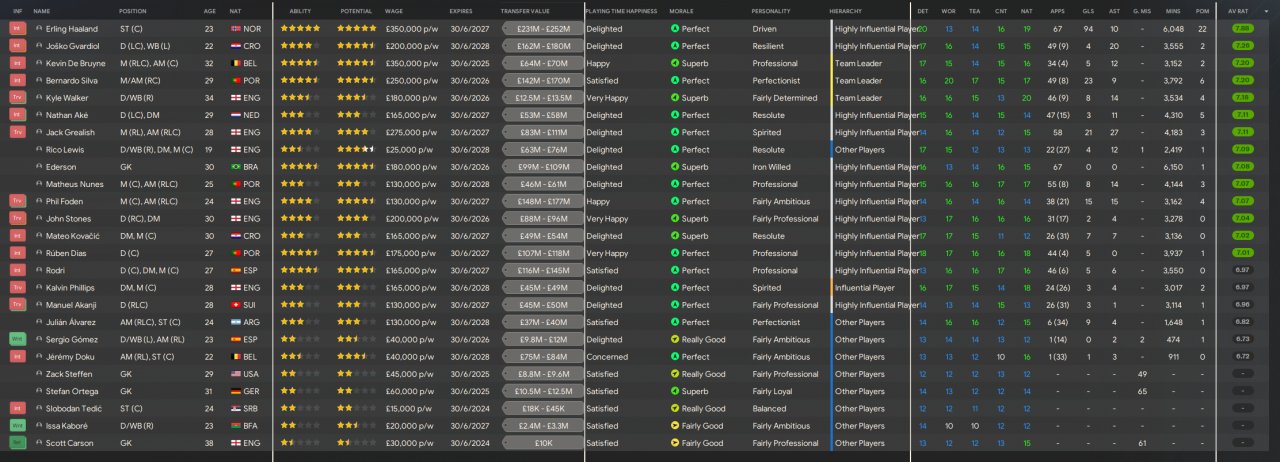1280x462 pixels.
Task: Click the red info badge for Jack Grealish
Action: coord(17,132)
